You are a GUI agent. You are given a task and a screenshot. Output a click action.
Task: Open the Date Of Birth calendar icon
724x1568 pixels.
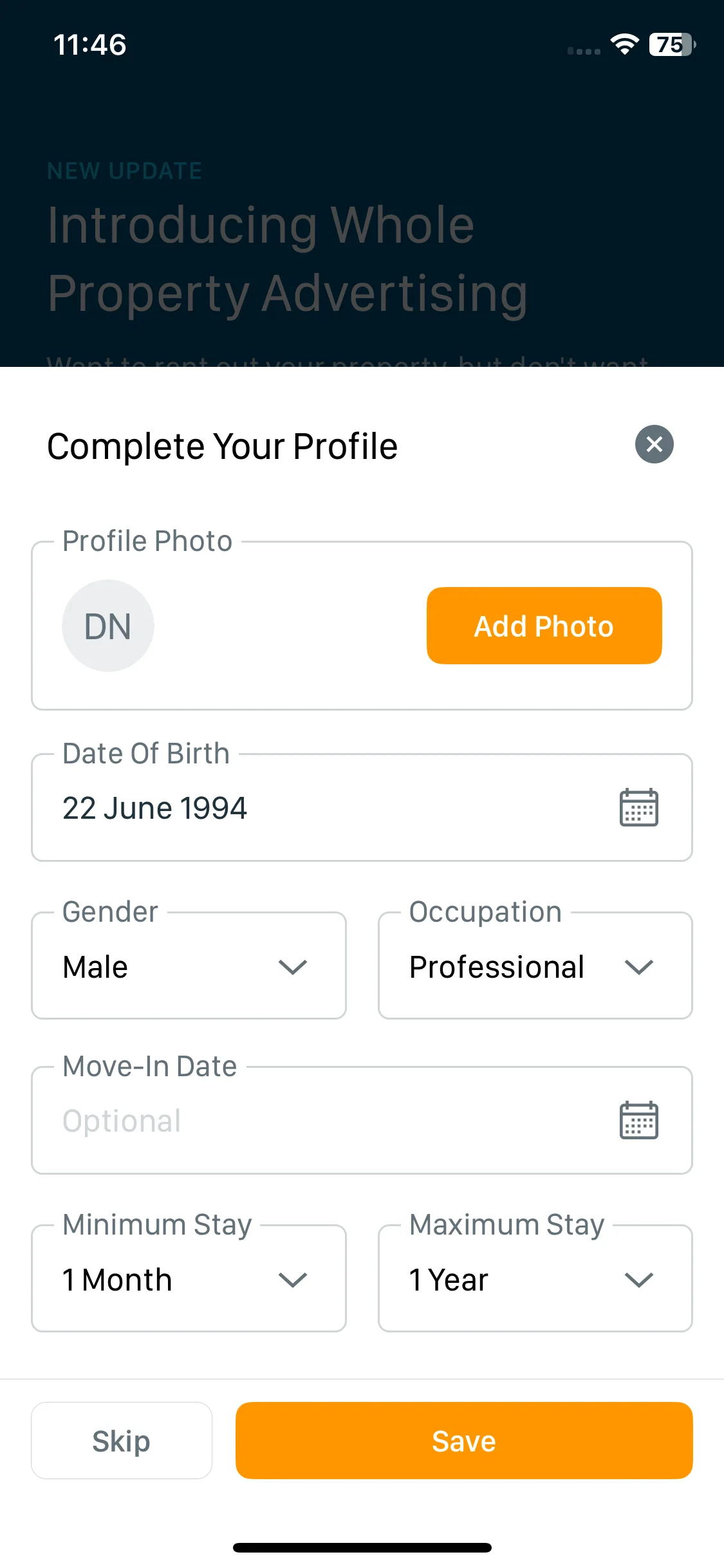[x=638, y=807]
